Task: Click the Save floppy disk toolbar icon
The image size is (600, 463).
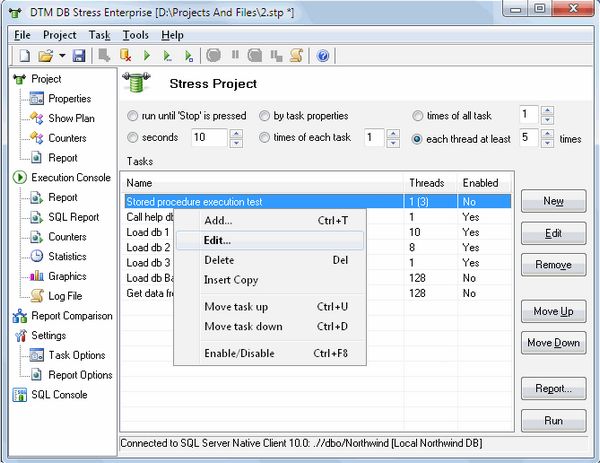Action: click(79, 56)
